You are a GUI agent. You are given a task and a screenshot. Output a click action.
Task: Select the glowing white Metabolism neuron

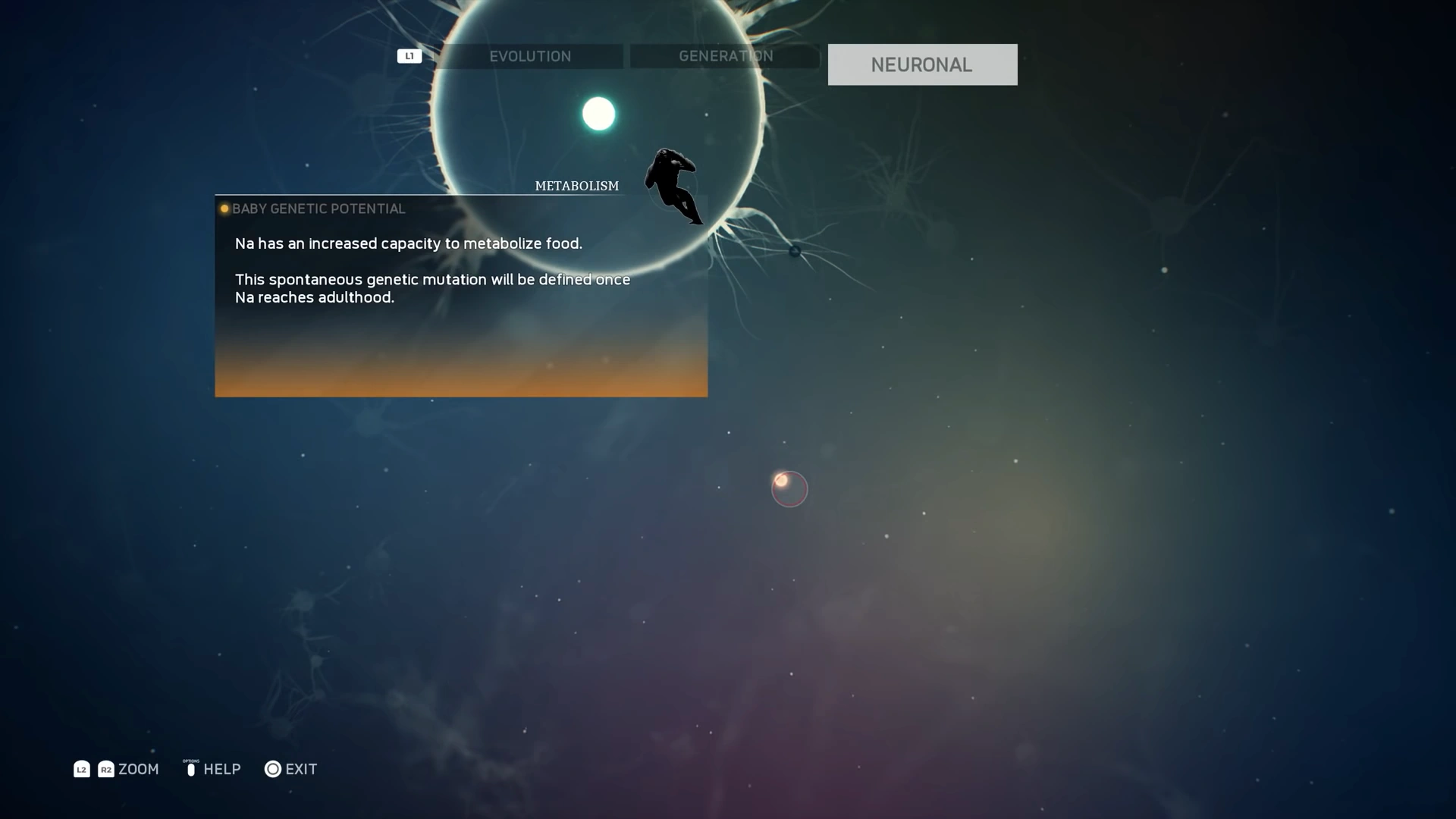pos(598,114)
